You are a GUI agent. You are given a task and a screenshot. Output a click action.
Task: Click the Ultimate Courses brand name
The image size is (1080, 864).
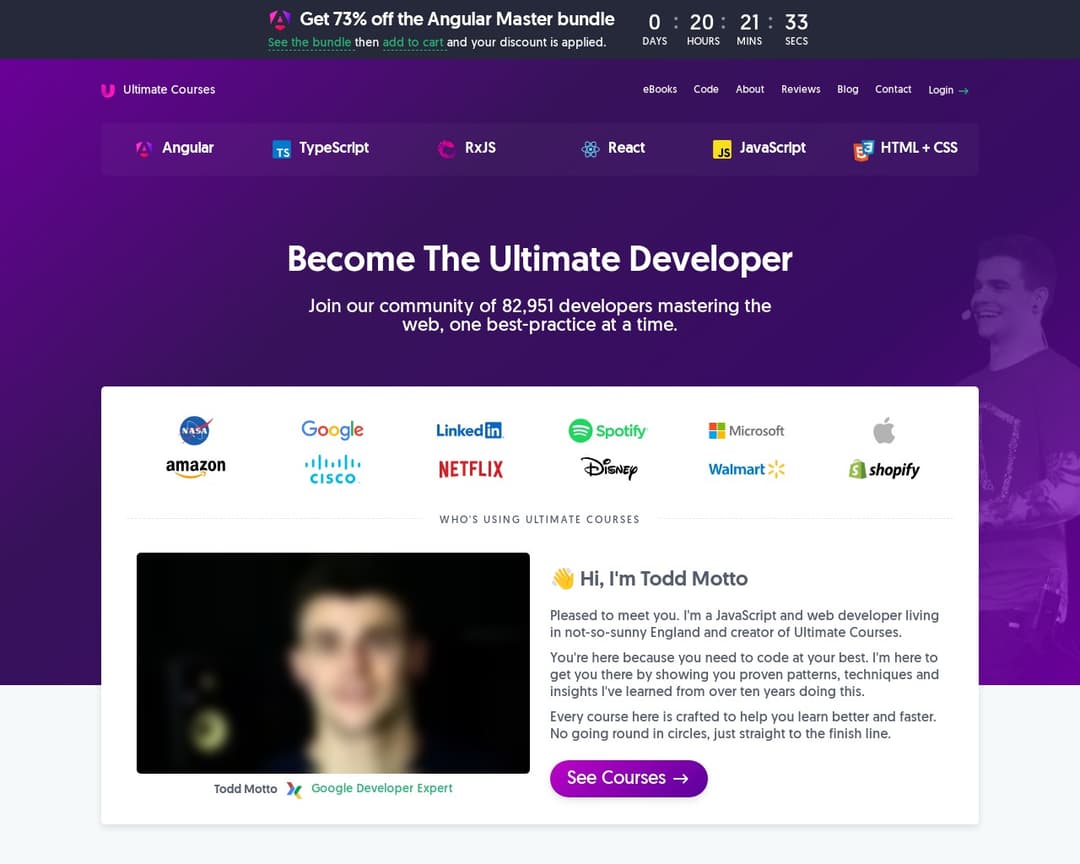point(169,90)
